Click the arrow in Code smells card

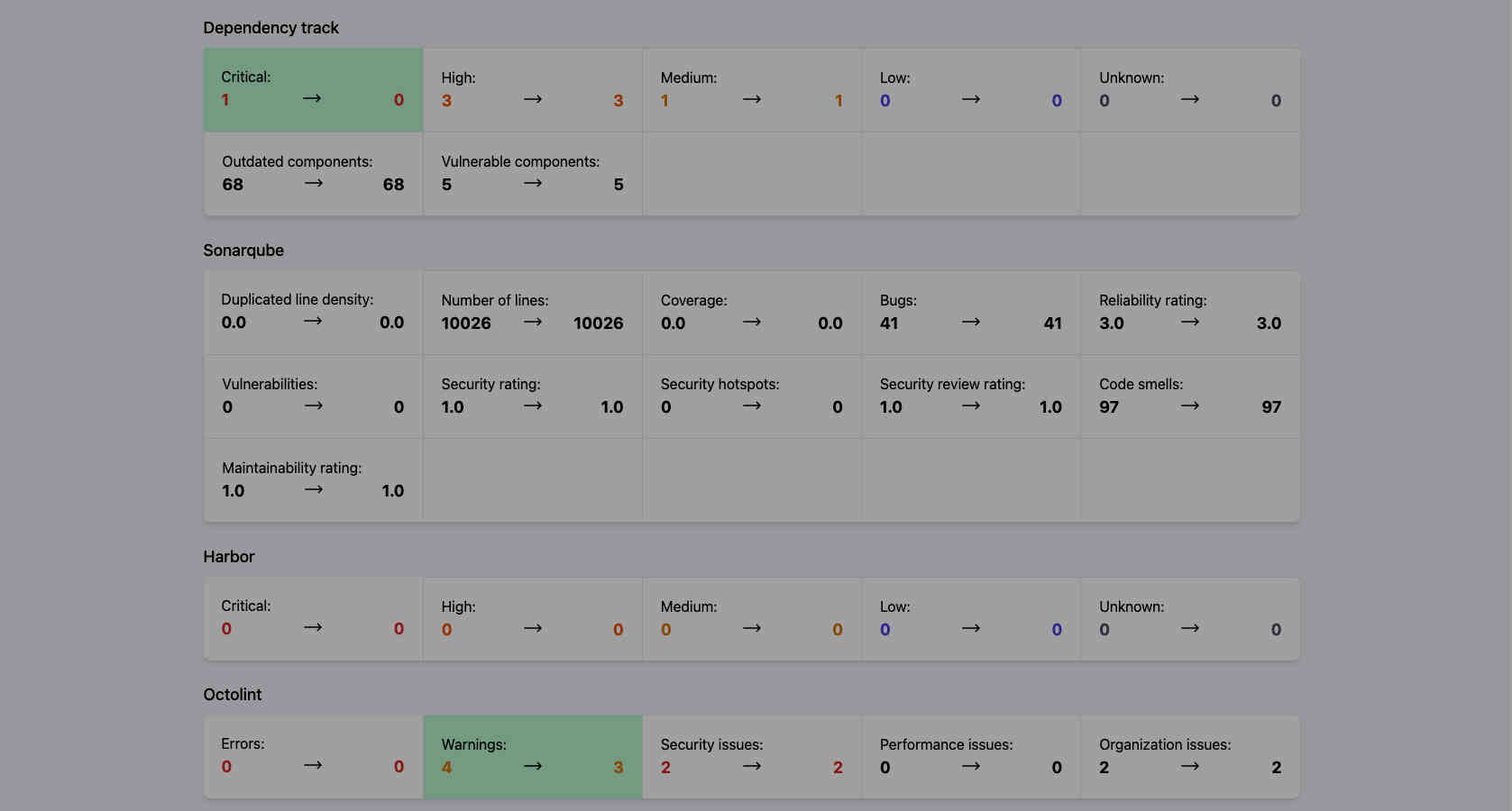pyautogui.click(x=1190, y=405)
